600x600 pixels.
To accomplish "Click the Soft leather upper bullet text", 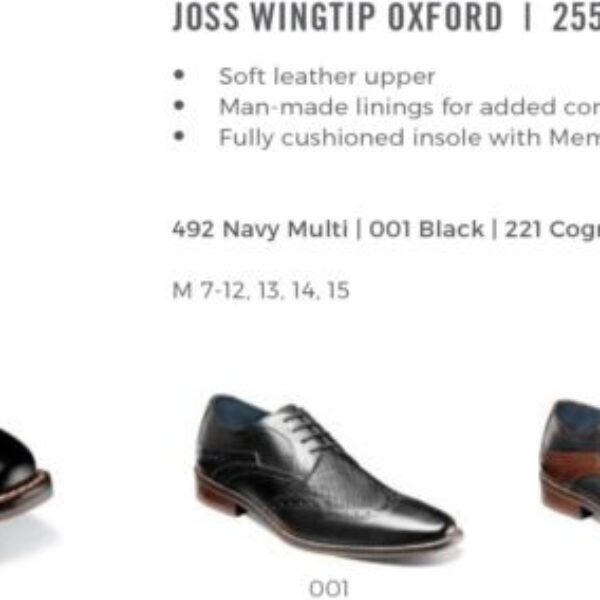I will [327, 77].
